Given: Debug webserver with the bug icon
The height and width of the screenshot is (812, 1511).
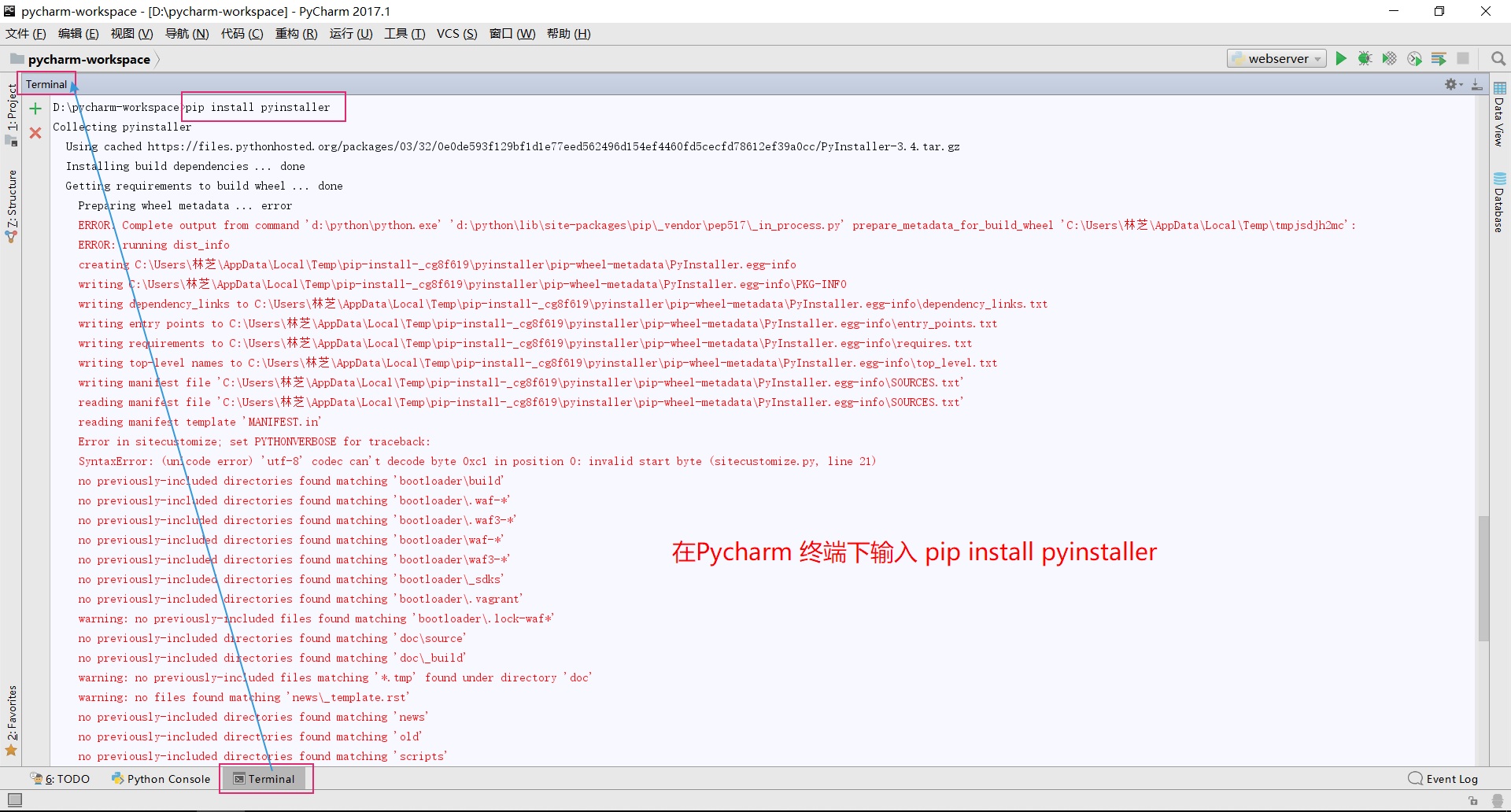Looking at the screenshot, I should pyautogui.click(x=1365, y=58).
